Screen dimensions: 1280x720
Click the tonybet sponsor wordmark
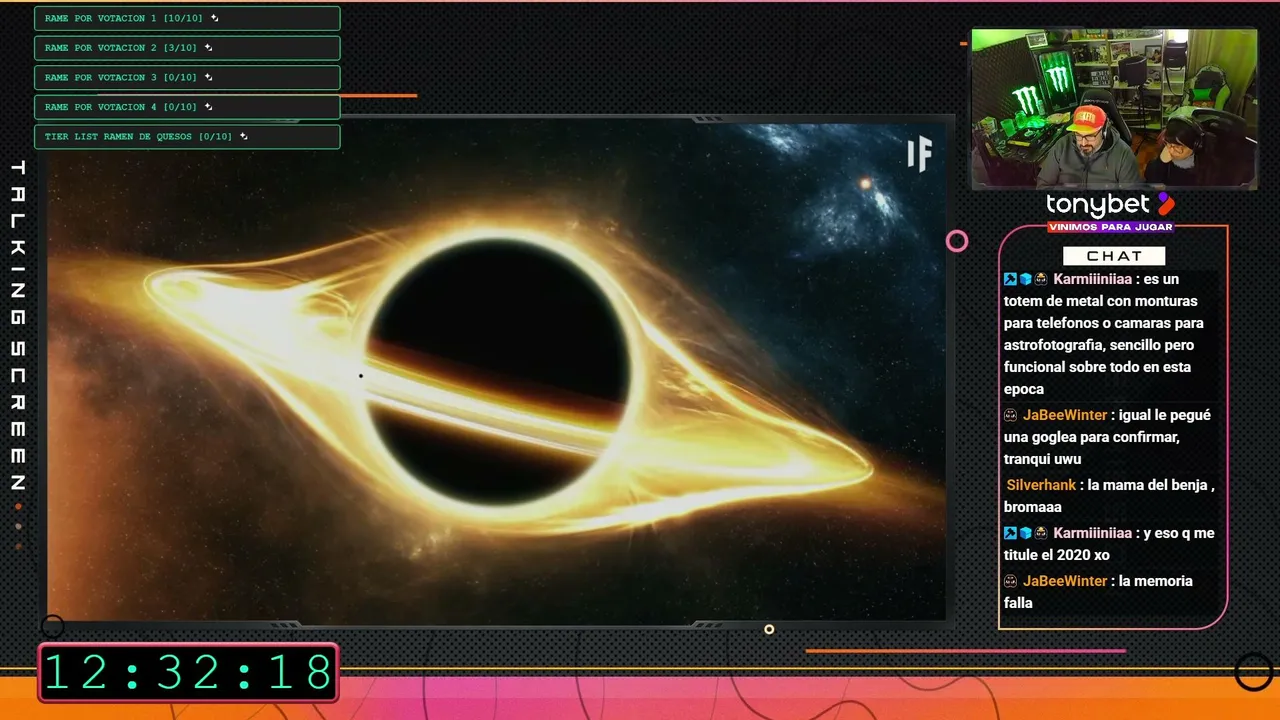coord(1098,205)
